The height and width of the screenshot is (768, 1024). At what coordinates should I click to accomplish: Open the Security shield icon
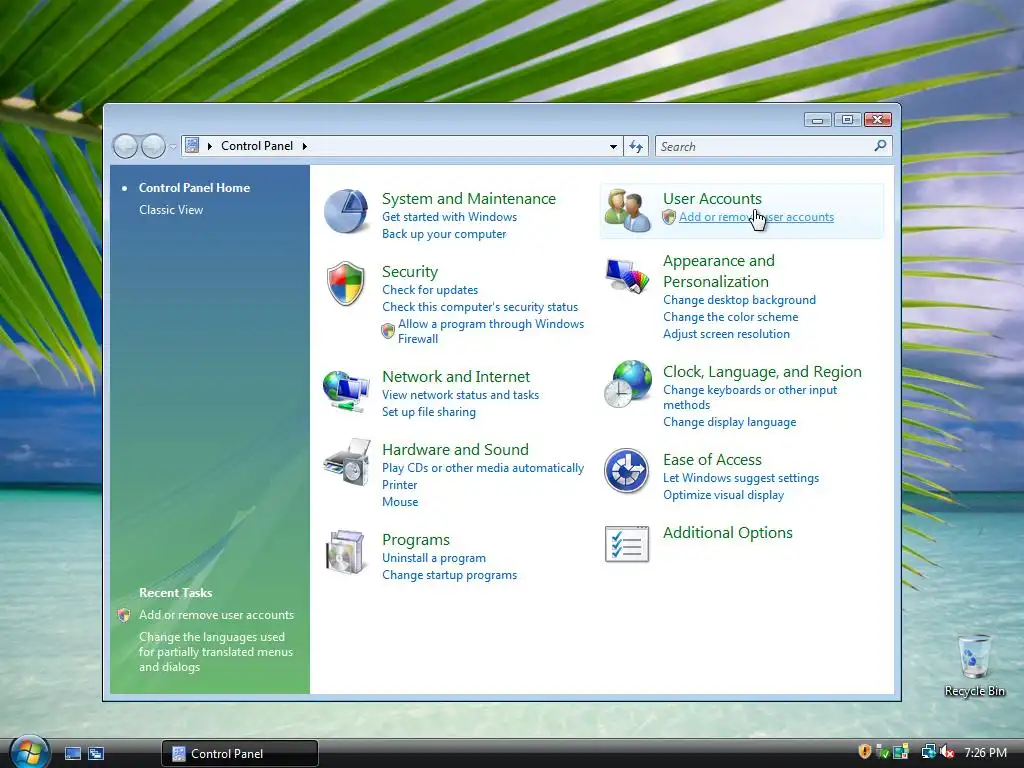tap(345, 283)
